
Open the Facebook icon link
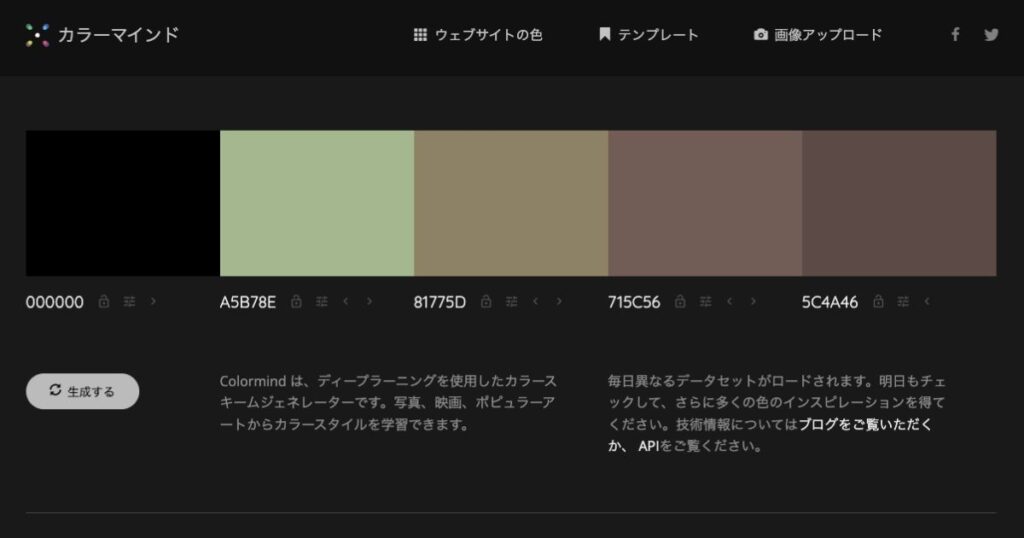point(955,35)
